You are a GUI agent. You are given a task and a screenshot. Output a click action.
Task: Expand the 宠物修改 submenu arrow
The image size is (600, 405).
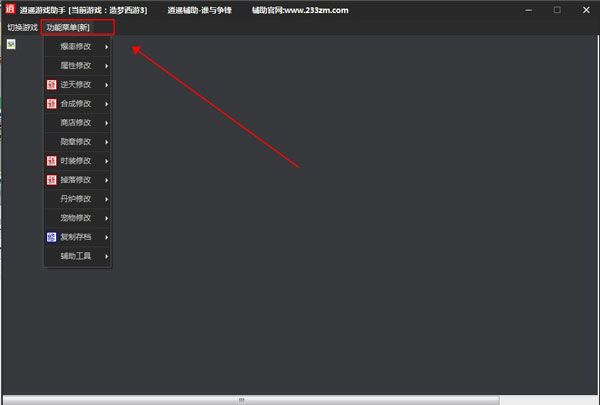click(106, 218)
